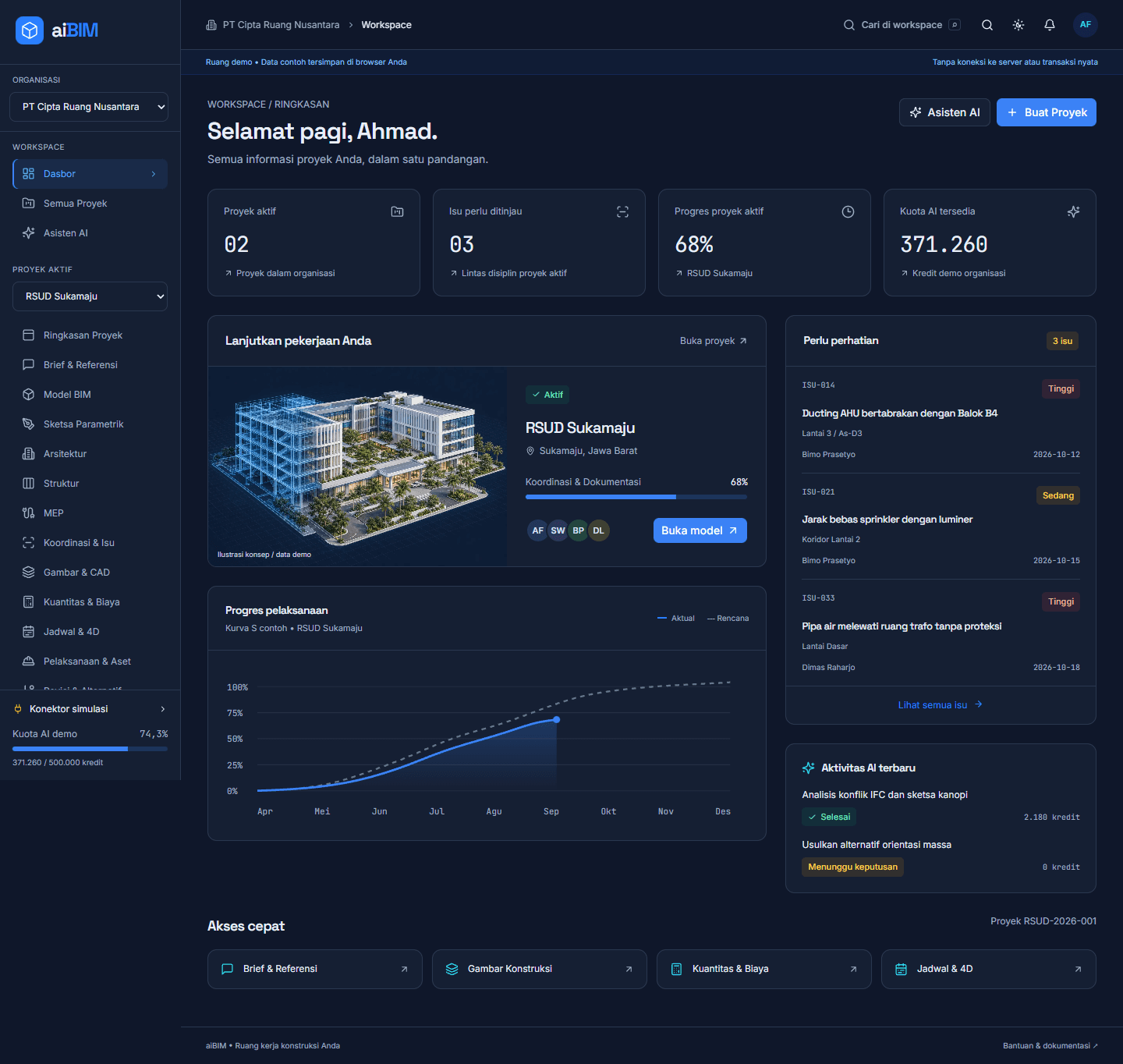Open the Kuantitas & Biaya quick access card
Image resolution: width=1123 pixels, height=1064 pixels.
point(764,969)
